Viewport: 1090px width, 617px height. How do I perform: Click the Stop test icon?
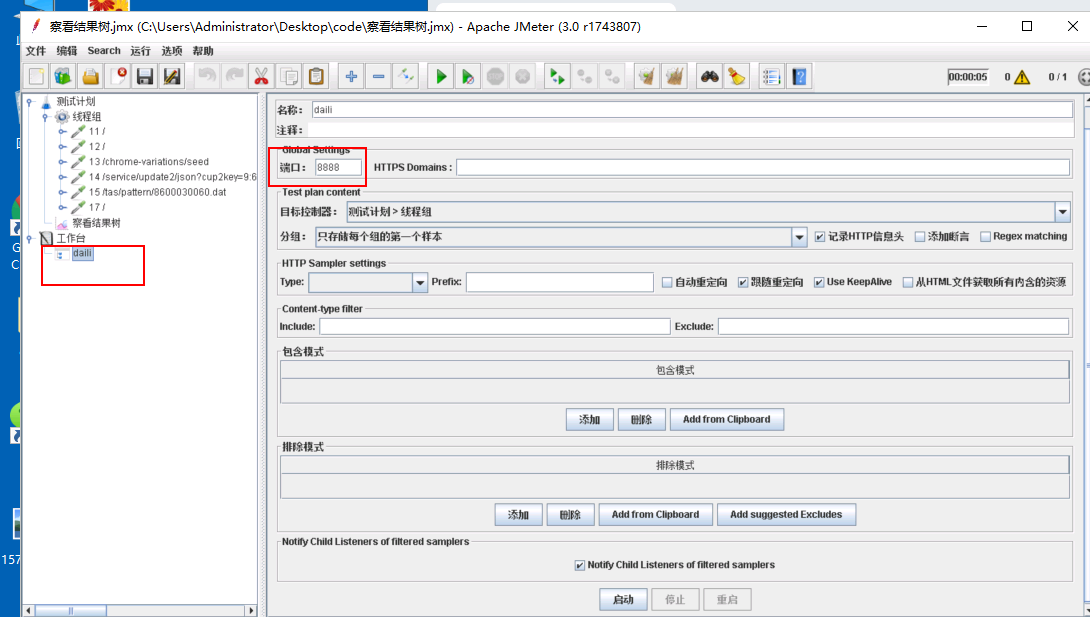(x=495, y=76)
